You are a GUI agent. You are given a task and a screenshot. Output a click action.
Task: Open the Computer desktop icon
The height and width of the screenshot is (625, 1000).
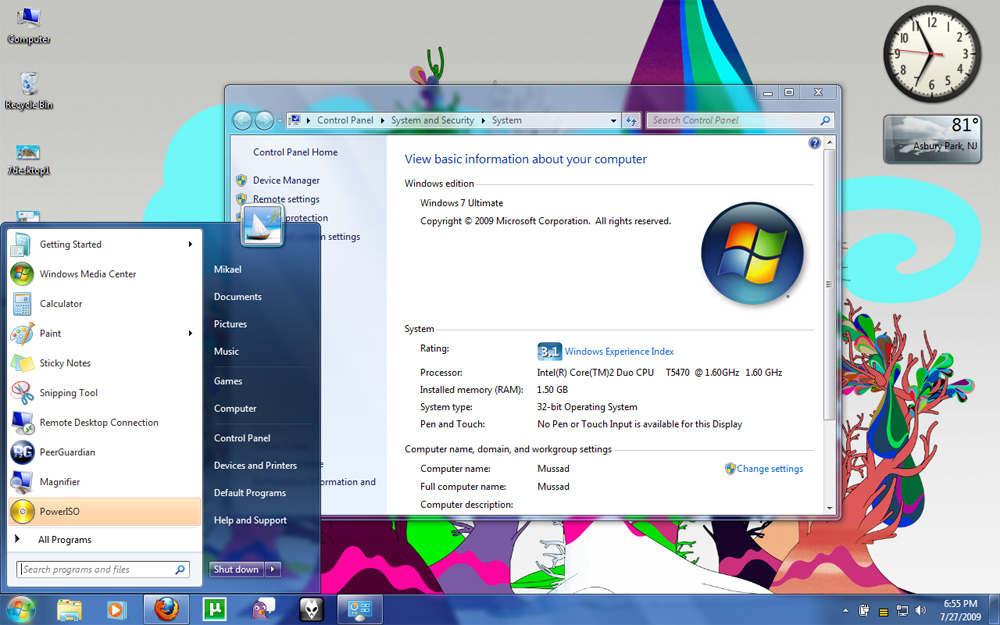[29, 26]
